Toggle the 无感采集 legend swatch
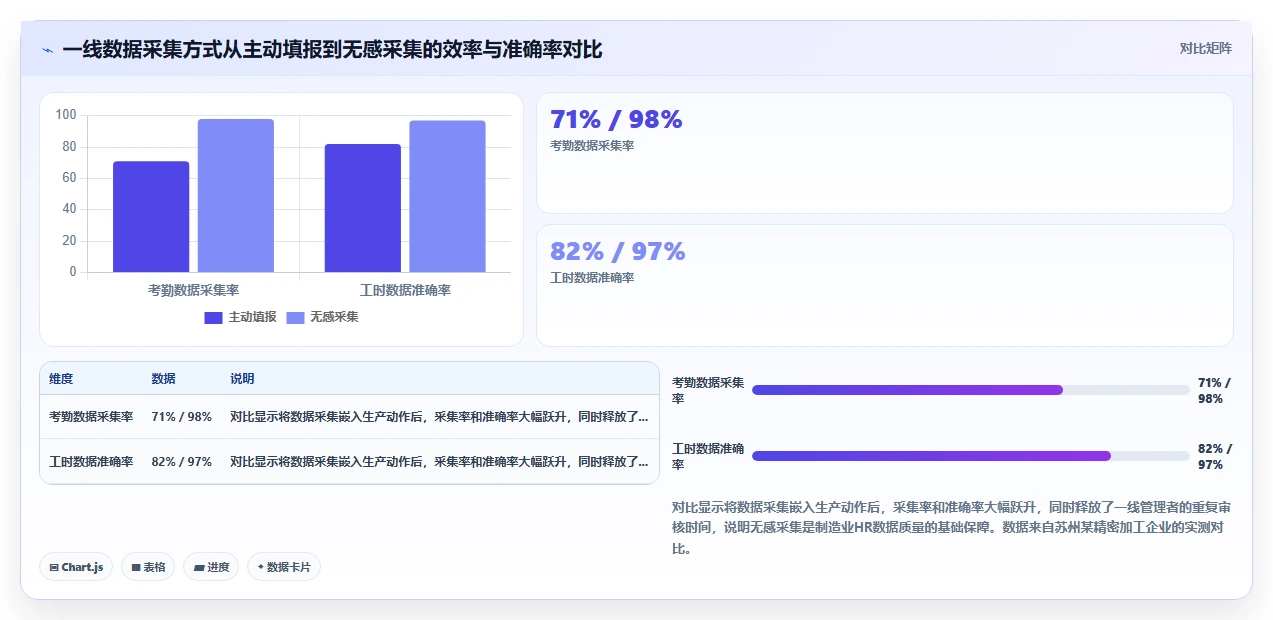Viewport: 1273px width, 620px height. point(295,317)
